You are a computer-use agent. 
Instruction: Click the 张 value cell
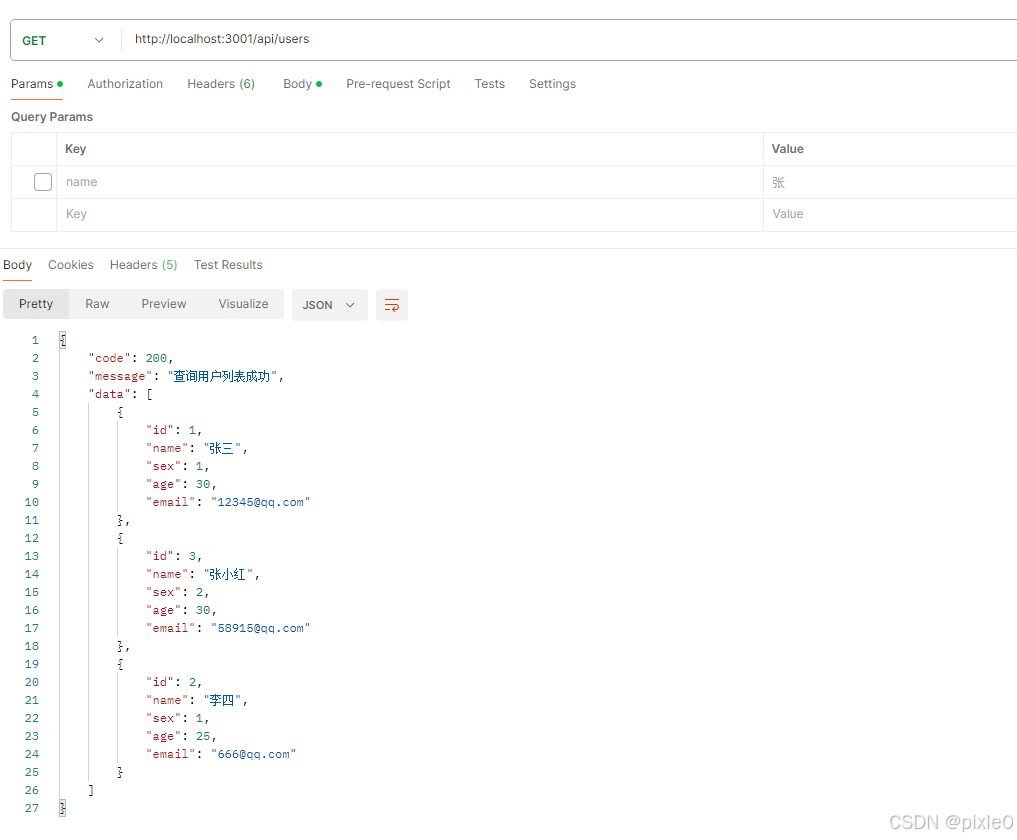coord(890,182)
